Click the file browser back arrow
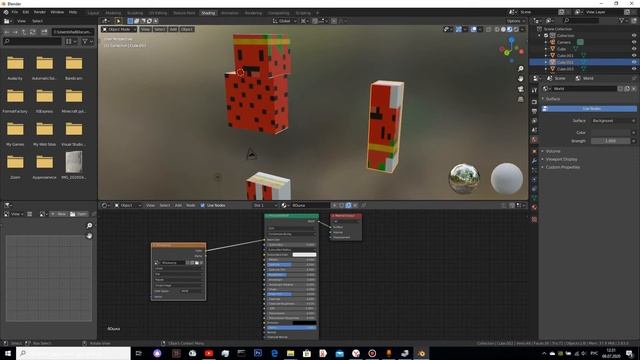The image size is (640, 360). point(7,32)
